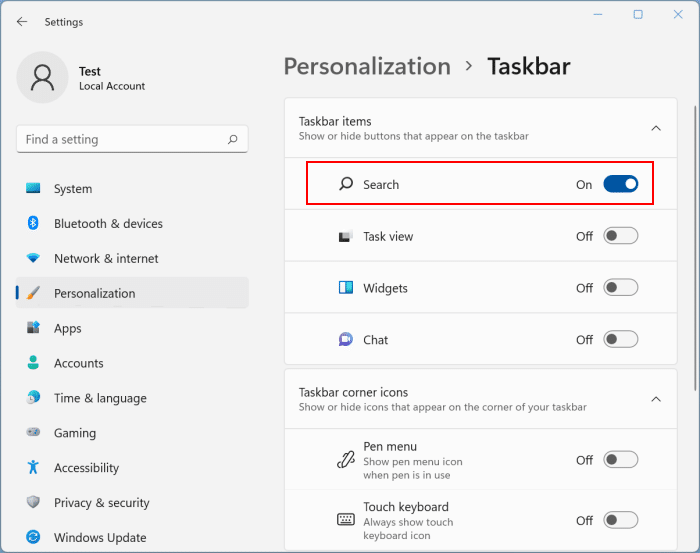Screen dimensions: 700x553
Task: Click the Taskbar corner icons header text
Action: pos(353,392)
